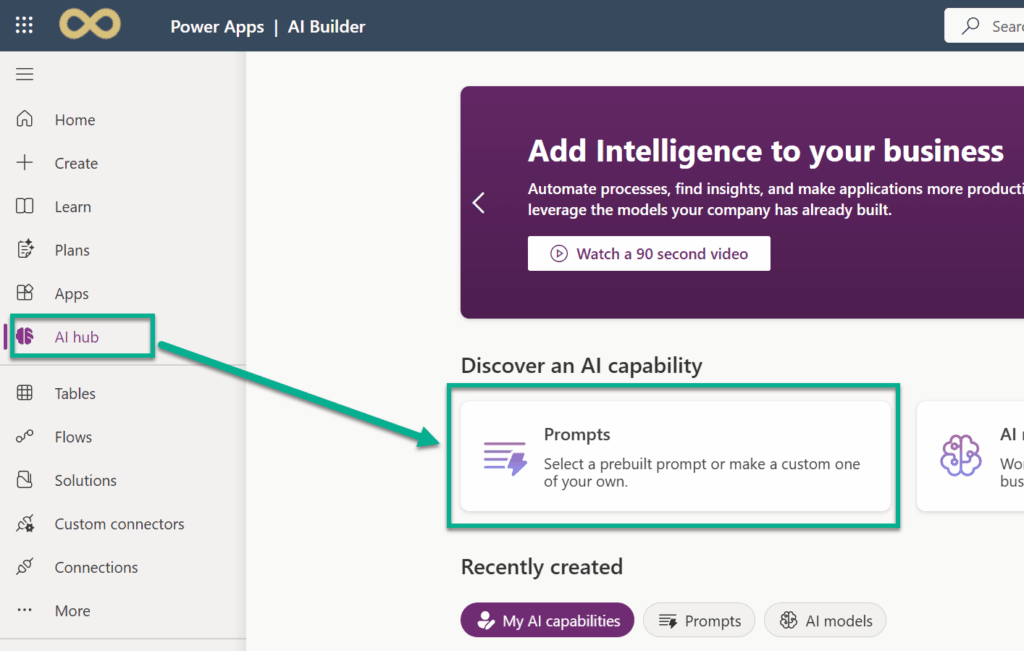Open the Learn book icon
1024x651 pixels.
[x=25, y=207]
